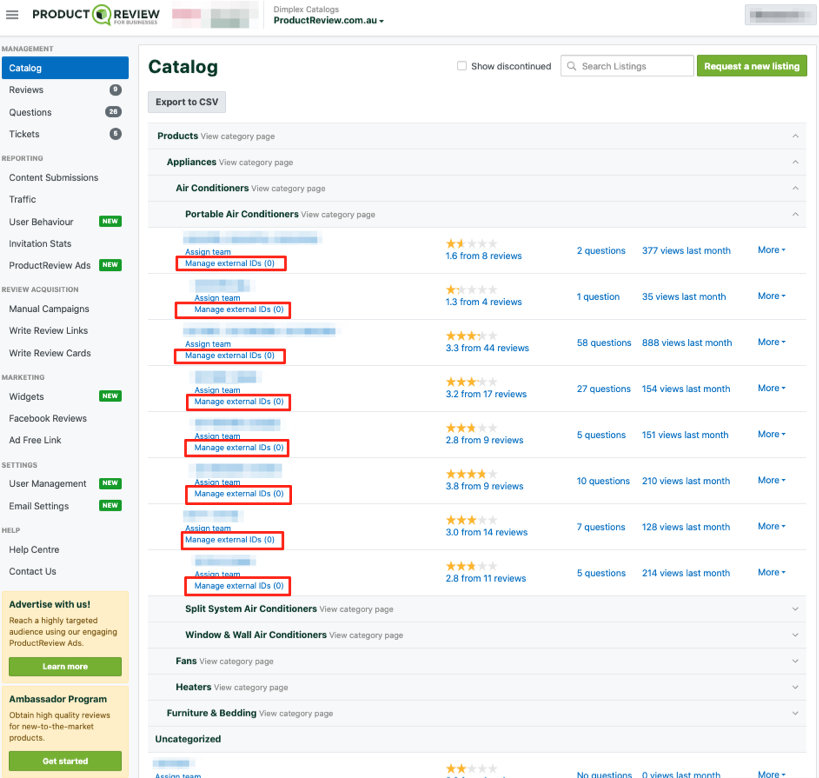
Task: Collapse Portable Air Conditioners section
Action: pyautogui.click(x=795, y=214)
